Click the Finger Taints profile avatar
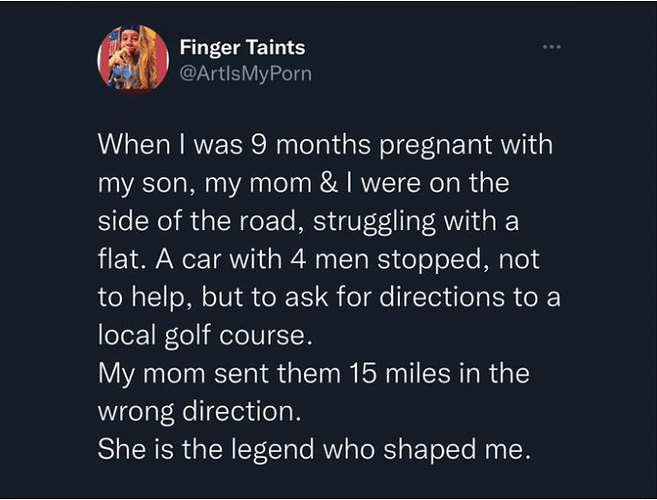This screenshot has width=657, height=500. (x=133, y=58)
